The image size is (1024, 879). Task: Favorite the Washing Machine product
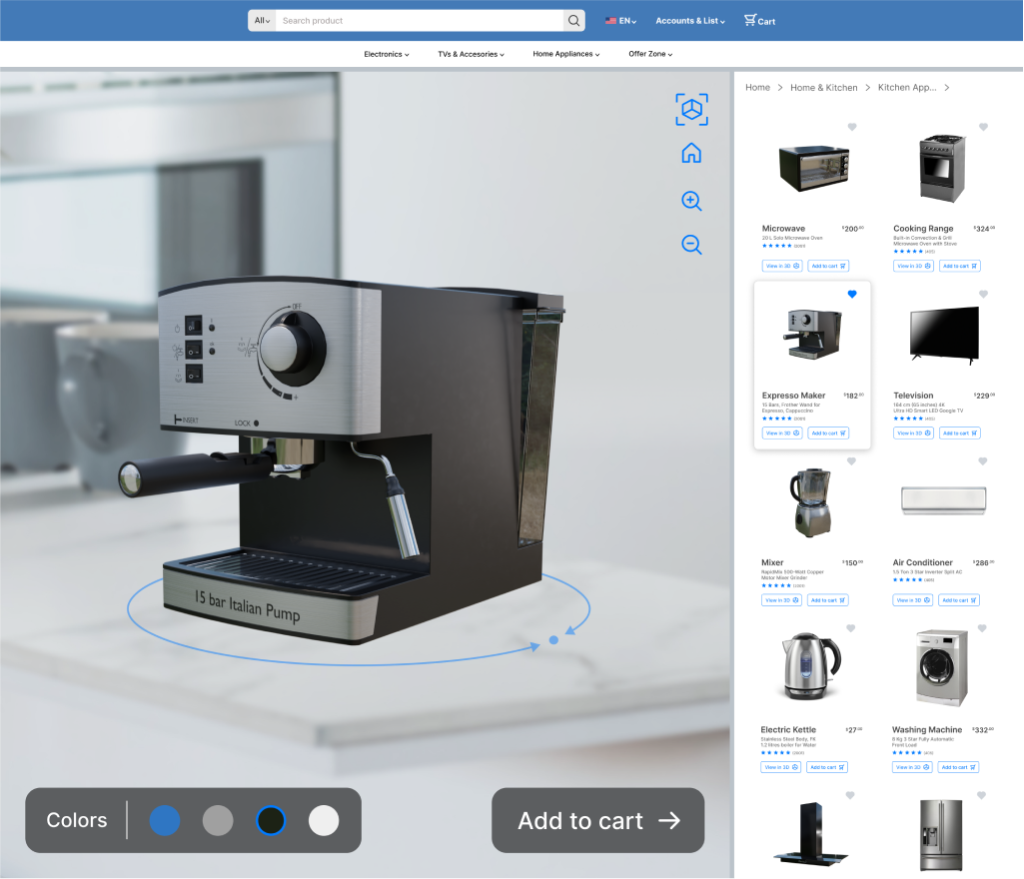981,628
